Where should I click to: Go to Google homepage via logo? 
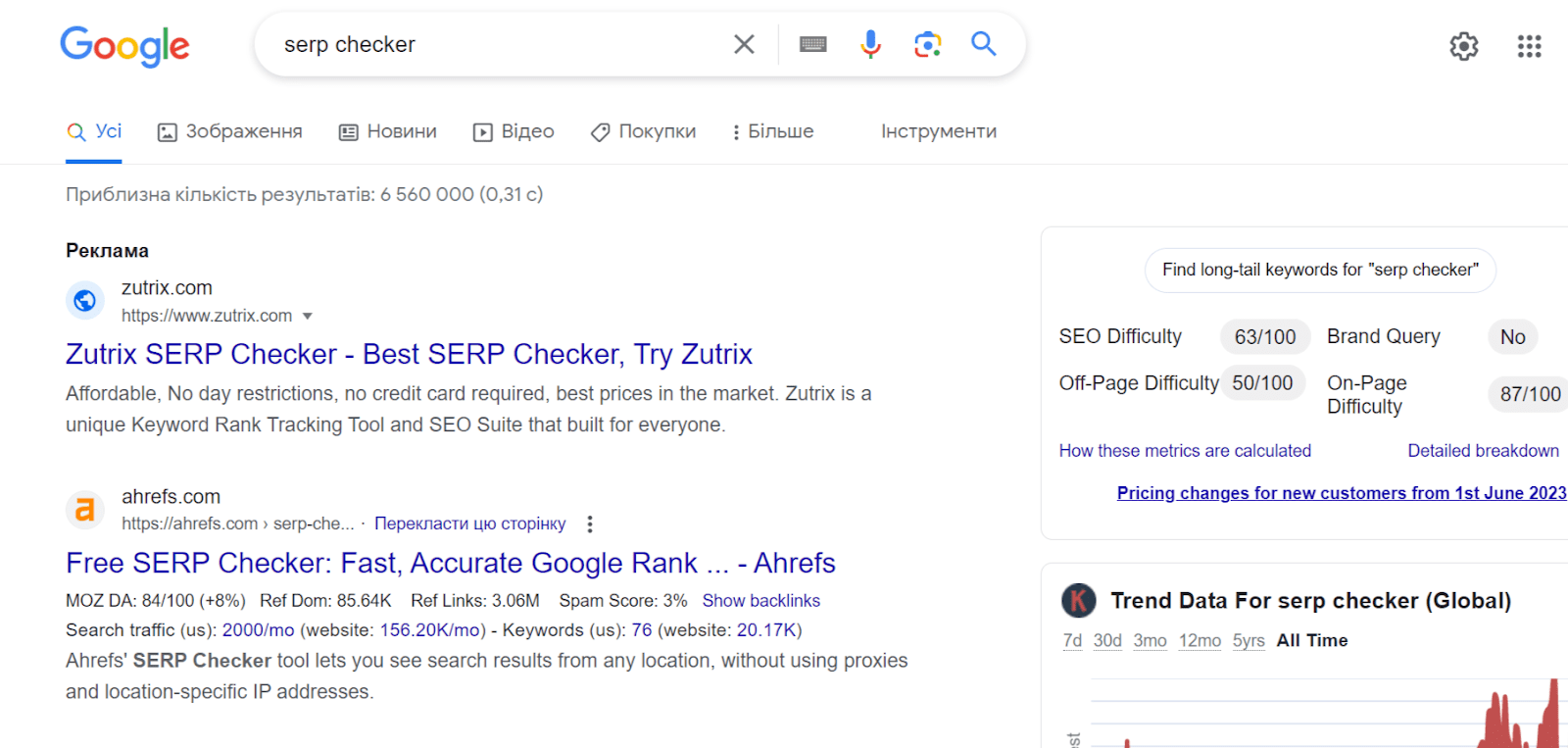click(124, 46)
